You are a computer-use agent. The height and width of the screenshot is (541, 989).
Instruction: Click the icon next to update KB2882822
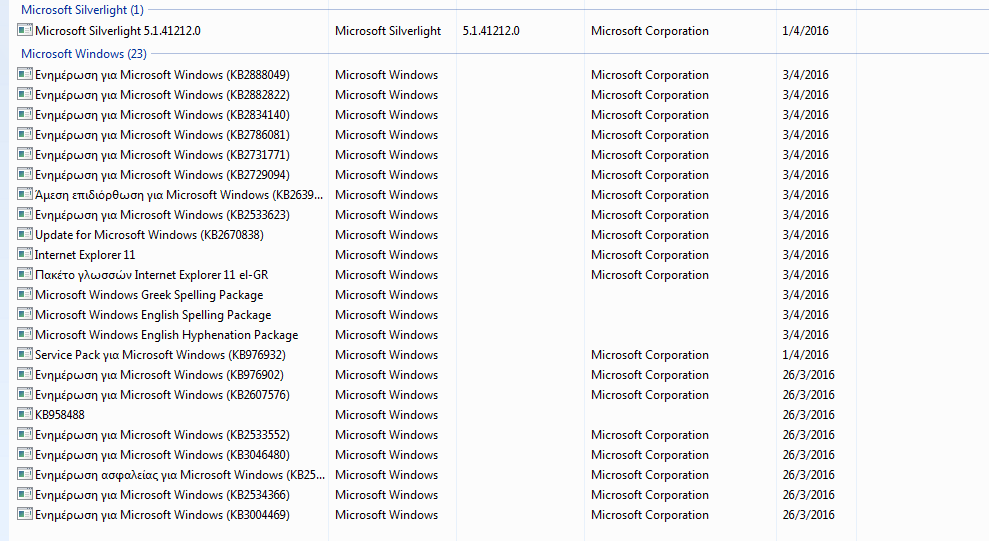pyautogui.click(x=25, y=94)
